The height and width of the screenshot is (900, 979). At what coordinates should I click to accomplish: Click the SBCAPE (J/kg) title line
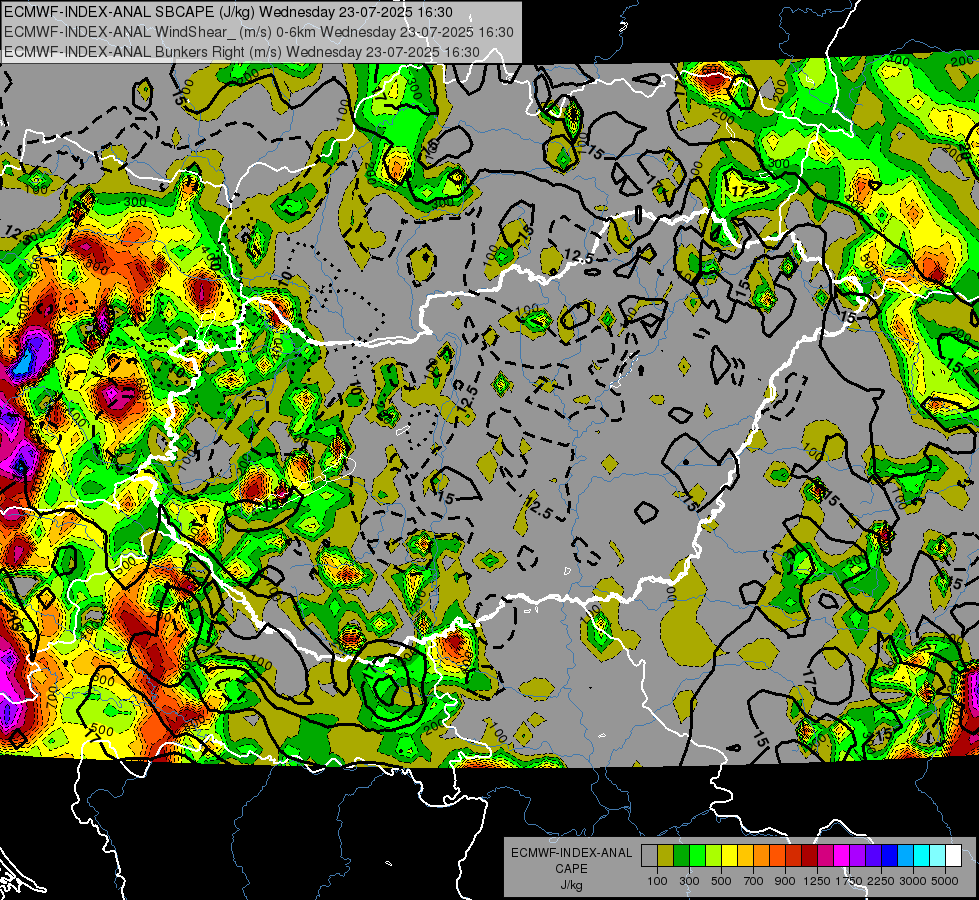pos(229,11)
